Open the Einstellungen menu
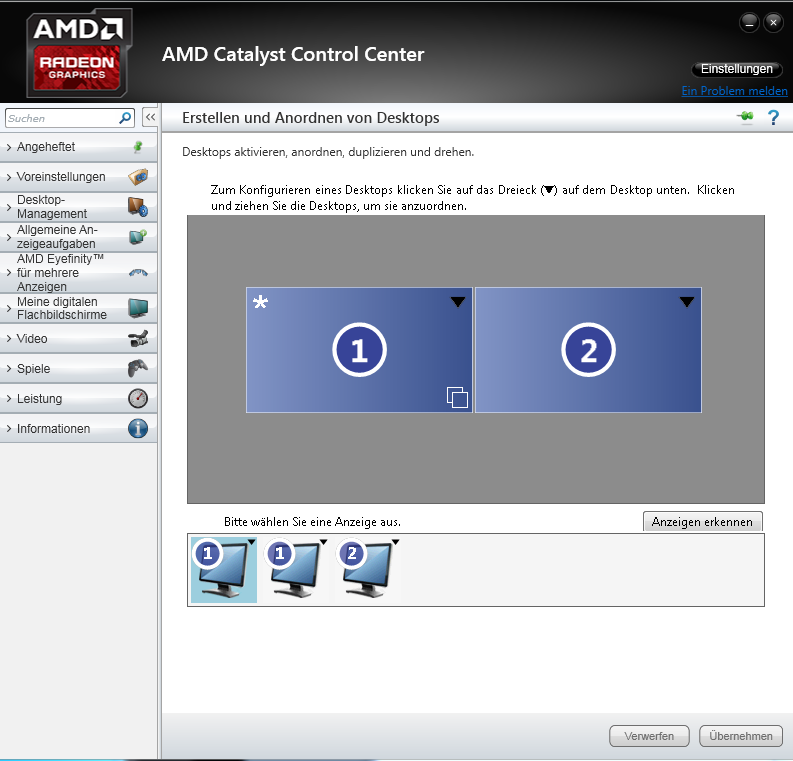Viewport: 793px width, 761px height. point(736,69)
